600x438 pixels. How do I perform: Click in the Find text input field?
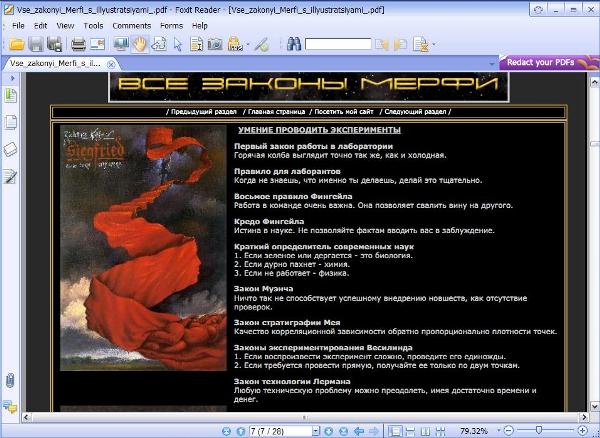338,44
